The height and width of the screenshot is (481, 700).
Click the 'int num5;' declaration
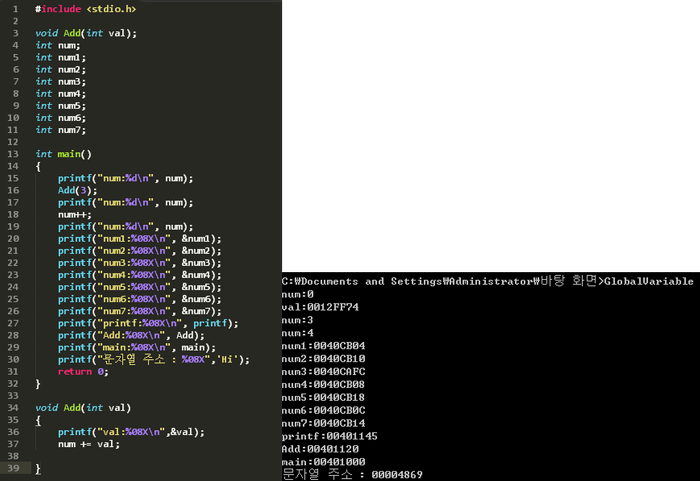pos(61,105)
